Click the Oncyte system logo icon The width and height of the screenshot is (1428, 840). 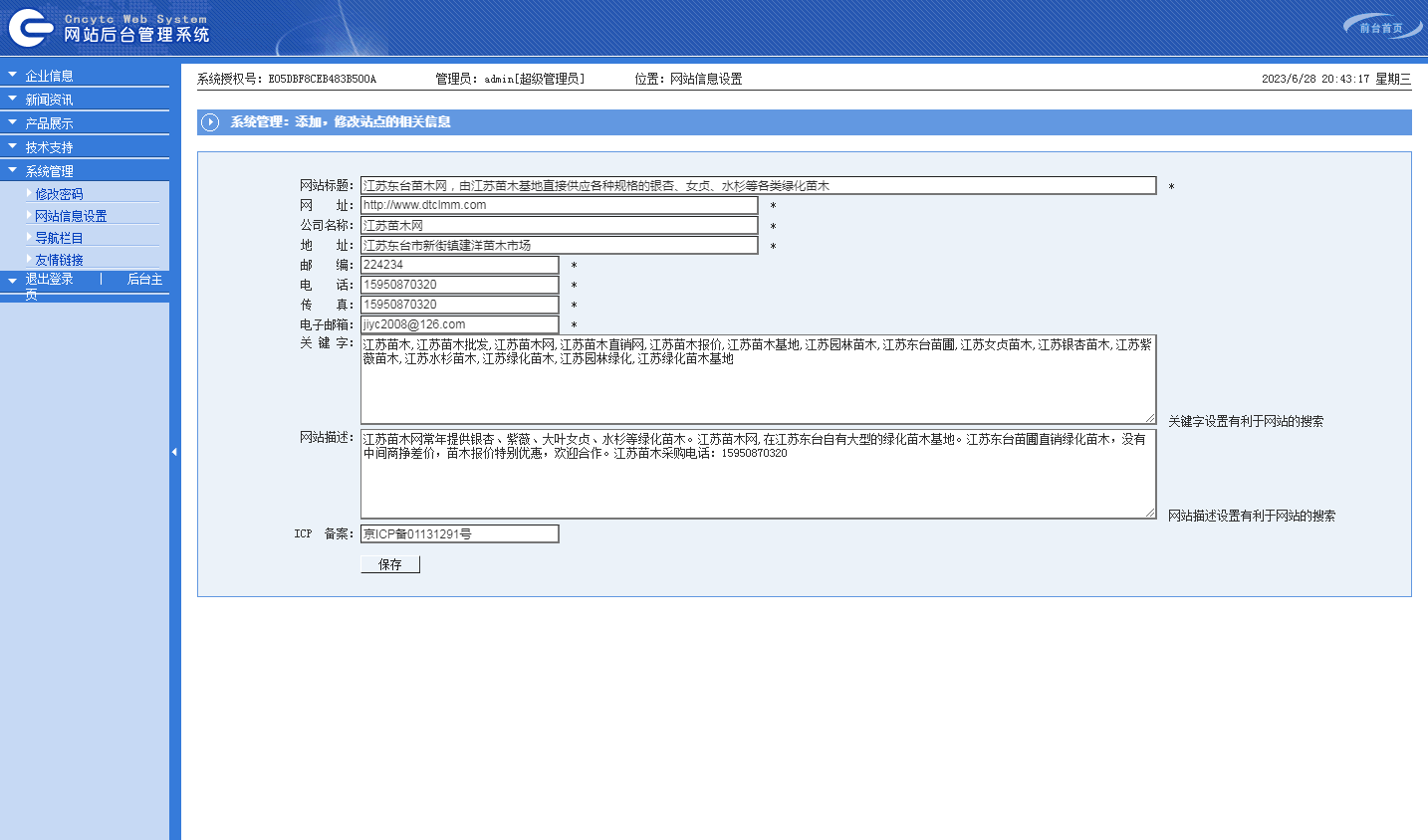coord(30,28)
